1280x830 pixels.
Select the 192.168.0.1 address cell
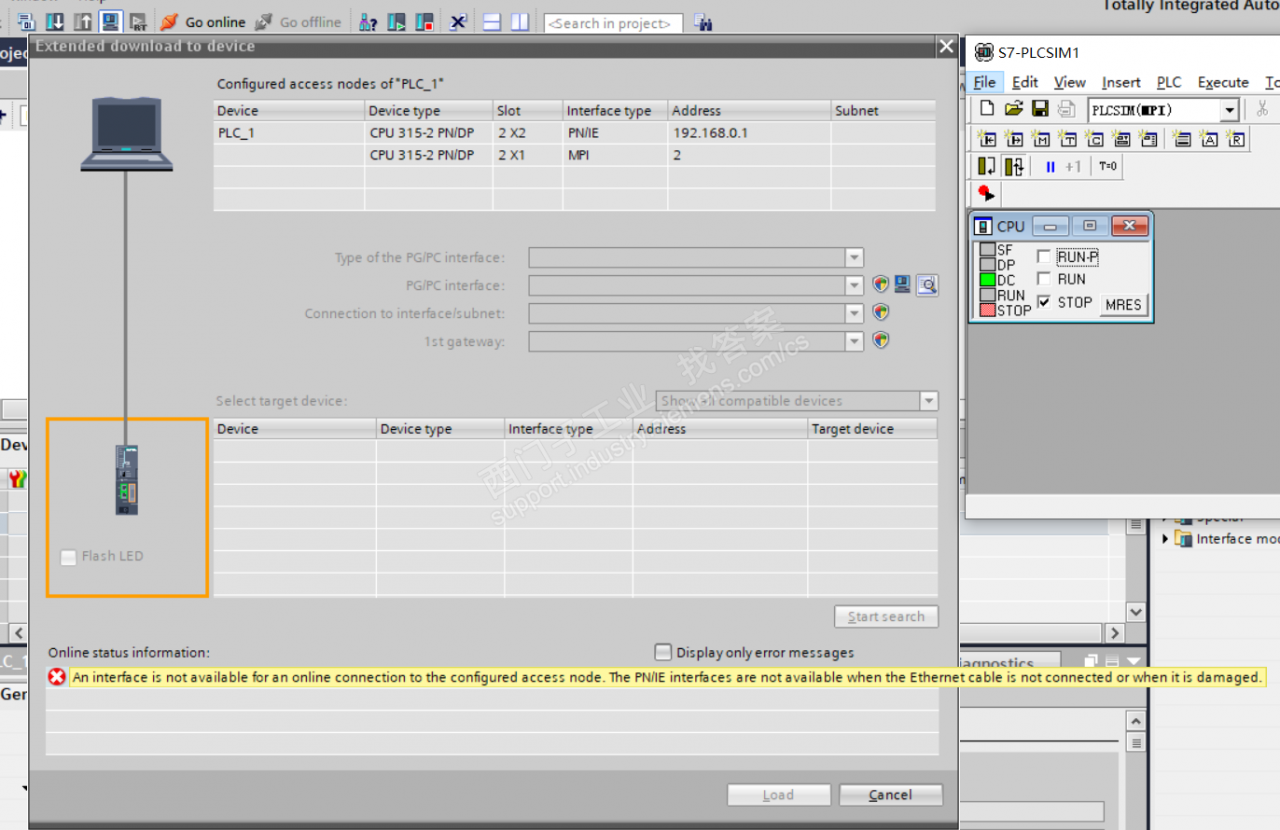[x=749, y=132]
